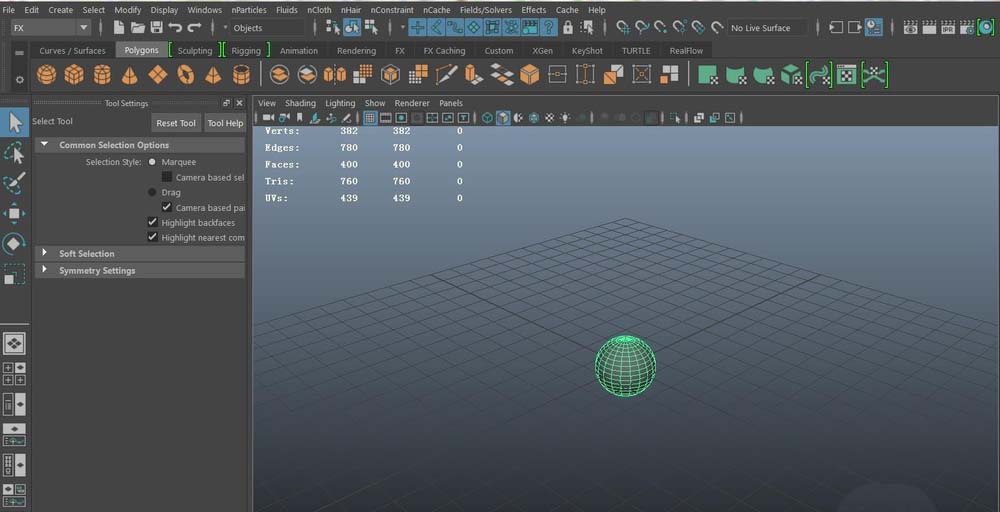Click the New Scene icon
The width and height of the screenshot is (1000, 512).
(119, 27)
